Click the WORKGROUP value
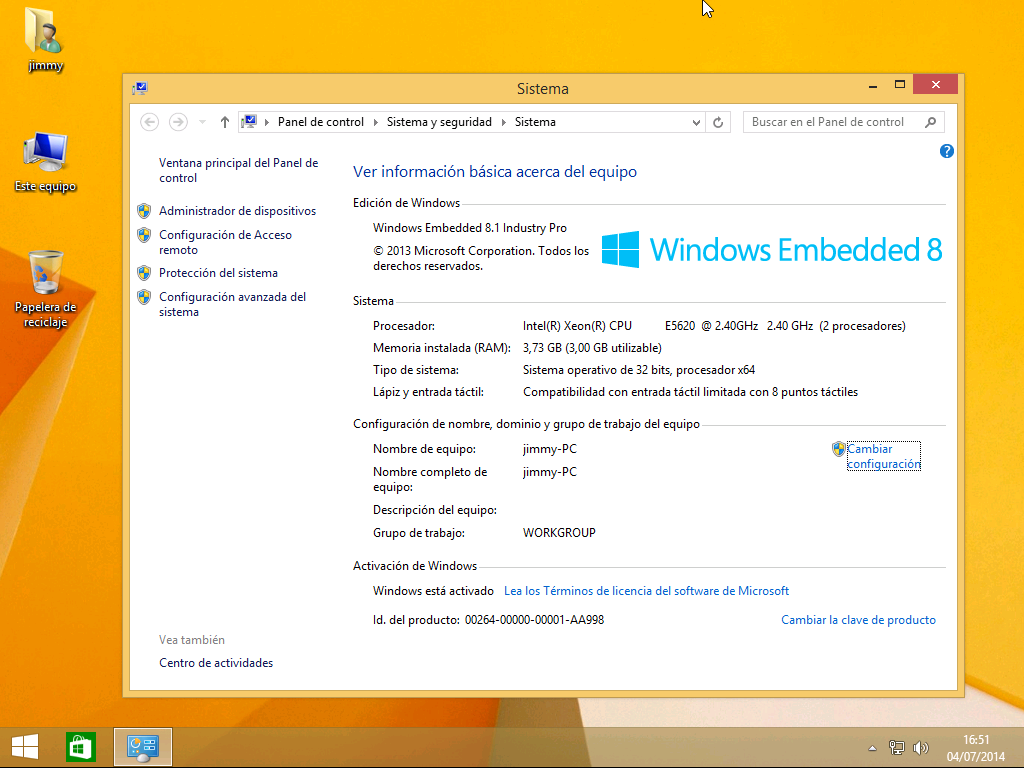This screenshot has height=768, width=1024. 559,533
